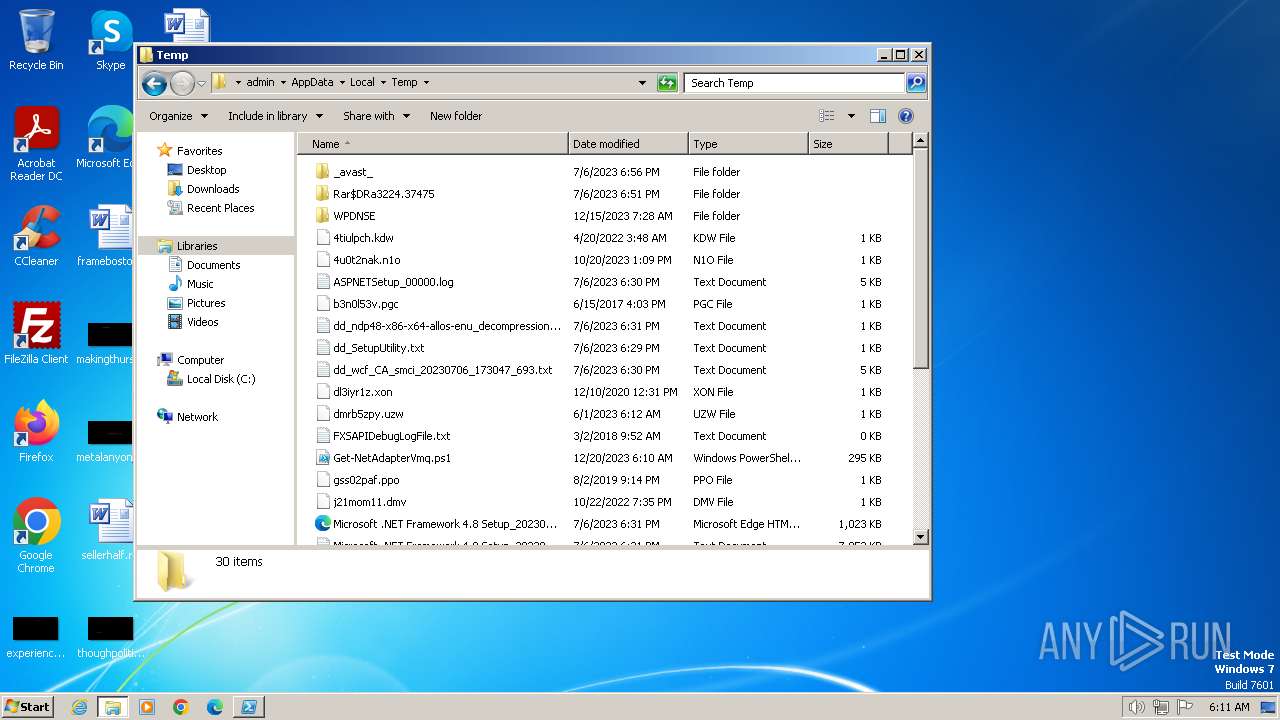Open Downloads in navigation pane
The height and width of the screenshot is (720, 1280).
213,189
